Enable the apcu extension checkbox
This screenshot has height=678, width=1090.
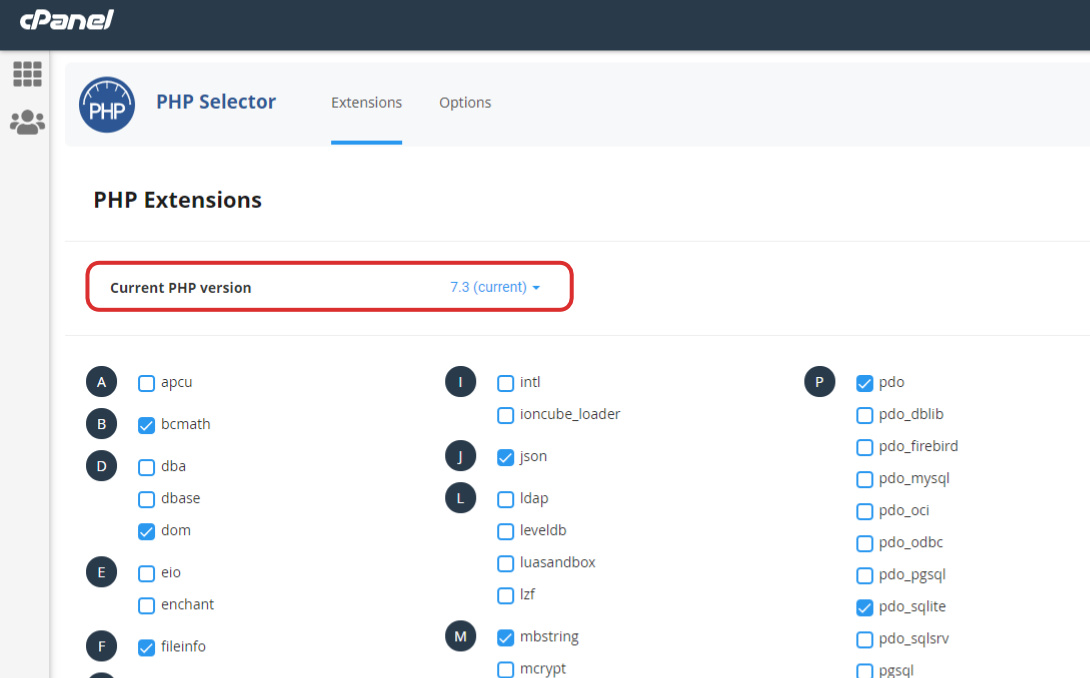pyautogui.click(x=147, y=383)
